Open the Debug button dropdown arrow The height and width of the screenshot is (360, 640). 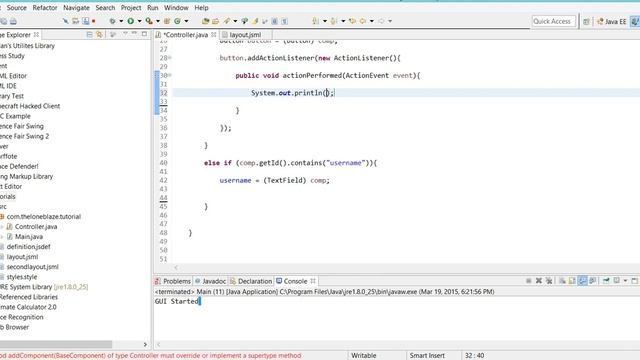(121, 21)
